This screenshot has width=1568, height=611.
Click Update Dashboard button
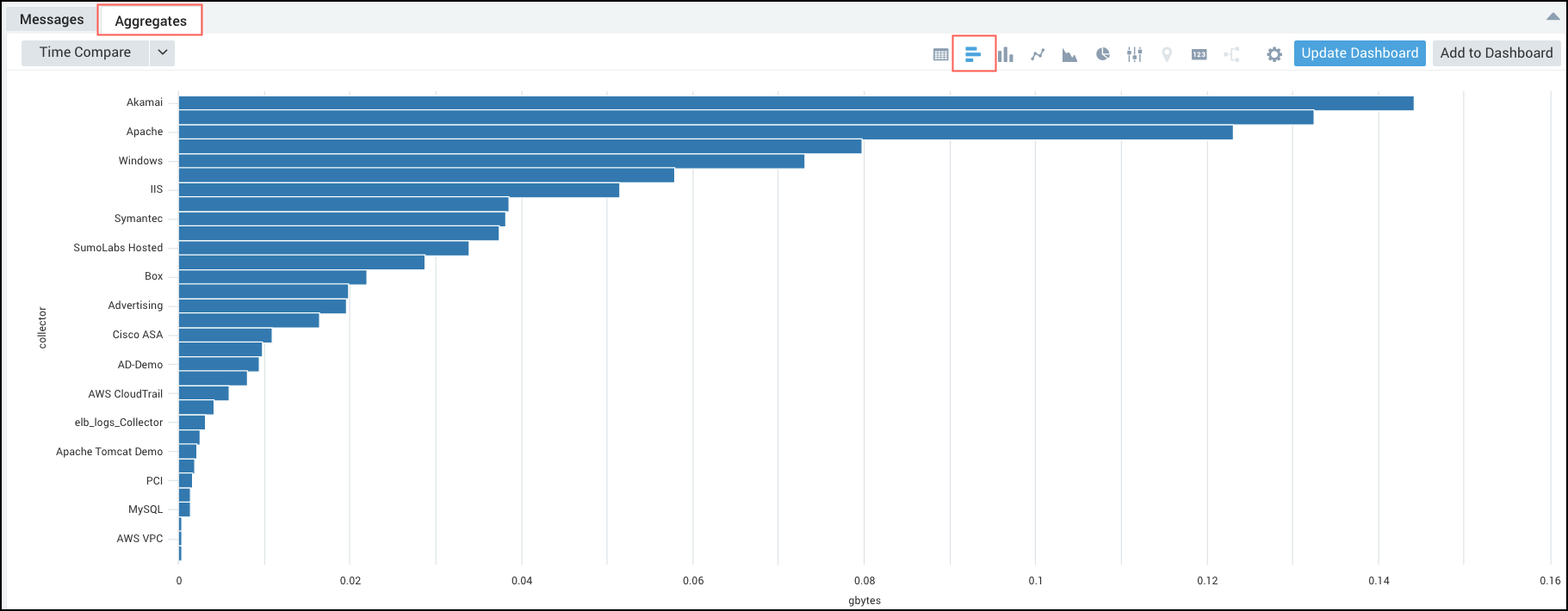pos(1359,53)
